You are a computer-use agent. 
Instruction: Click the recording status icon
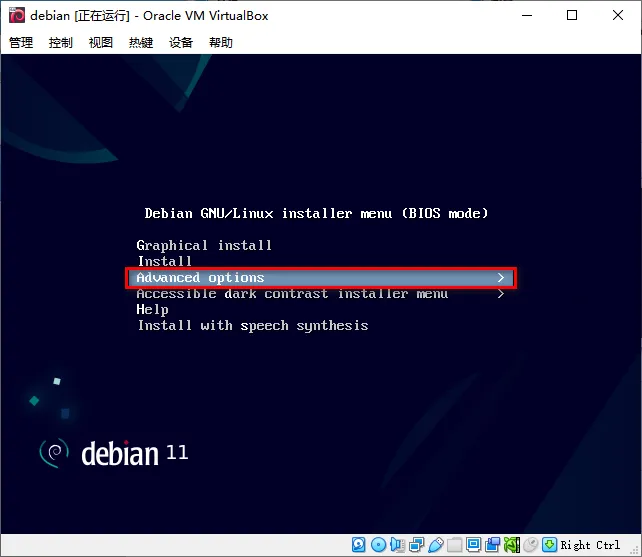pos(493,545)
